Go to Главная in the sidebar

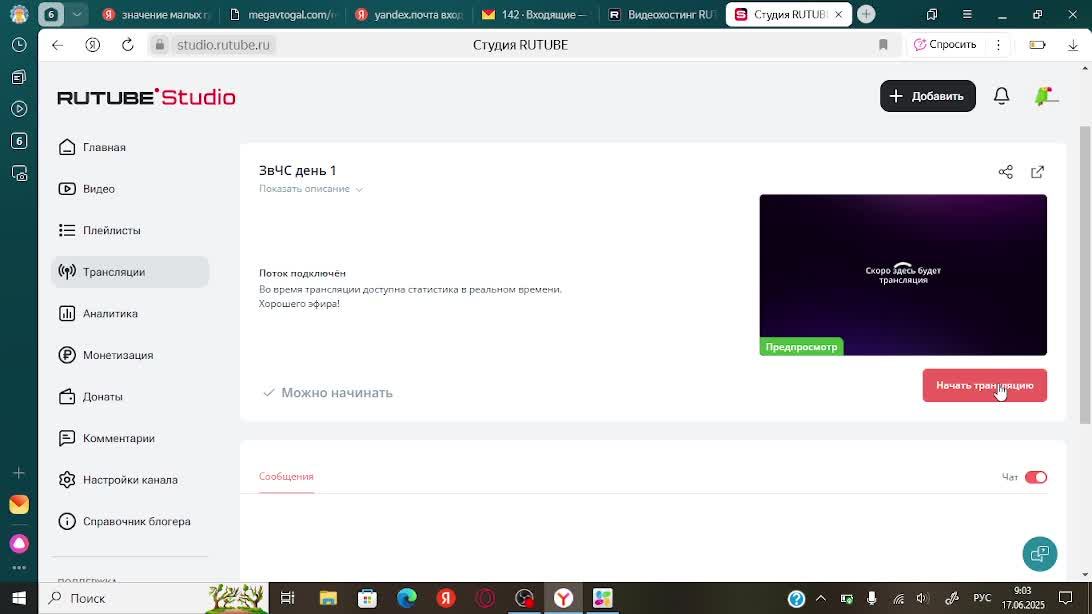click(x=130, y=147)
